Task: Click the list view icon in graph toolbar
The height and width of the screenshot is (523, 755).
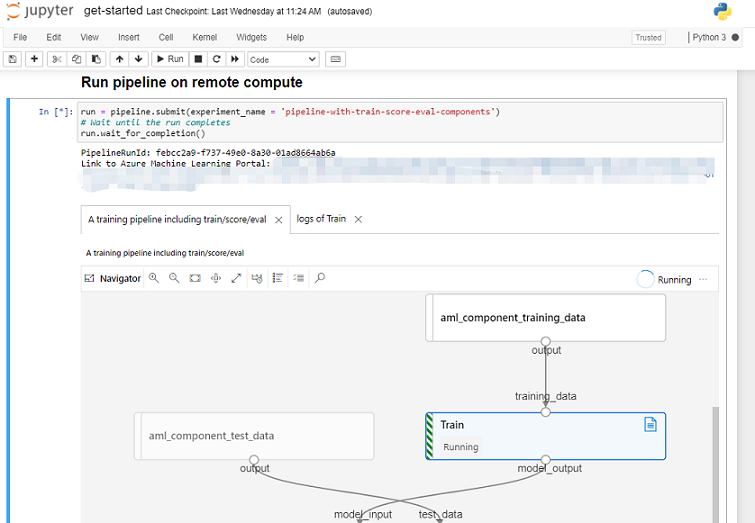Action: 277,278
